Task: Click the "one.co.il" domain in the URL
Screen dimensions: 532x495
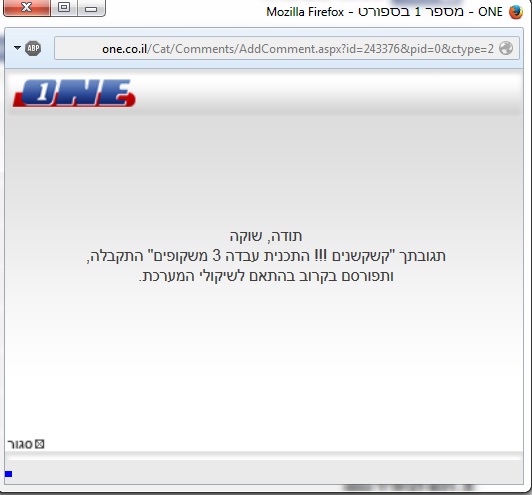Action: (124, 49)
